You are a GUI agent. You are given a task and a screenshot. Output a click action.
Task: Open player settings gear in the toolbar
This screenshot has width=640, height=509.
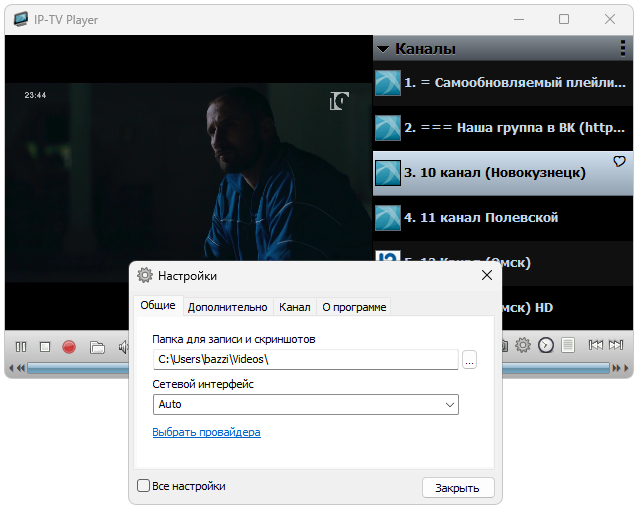coord(522,345)
